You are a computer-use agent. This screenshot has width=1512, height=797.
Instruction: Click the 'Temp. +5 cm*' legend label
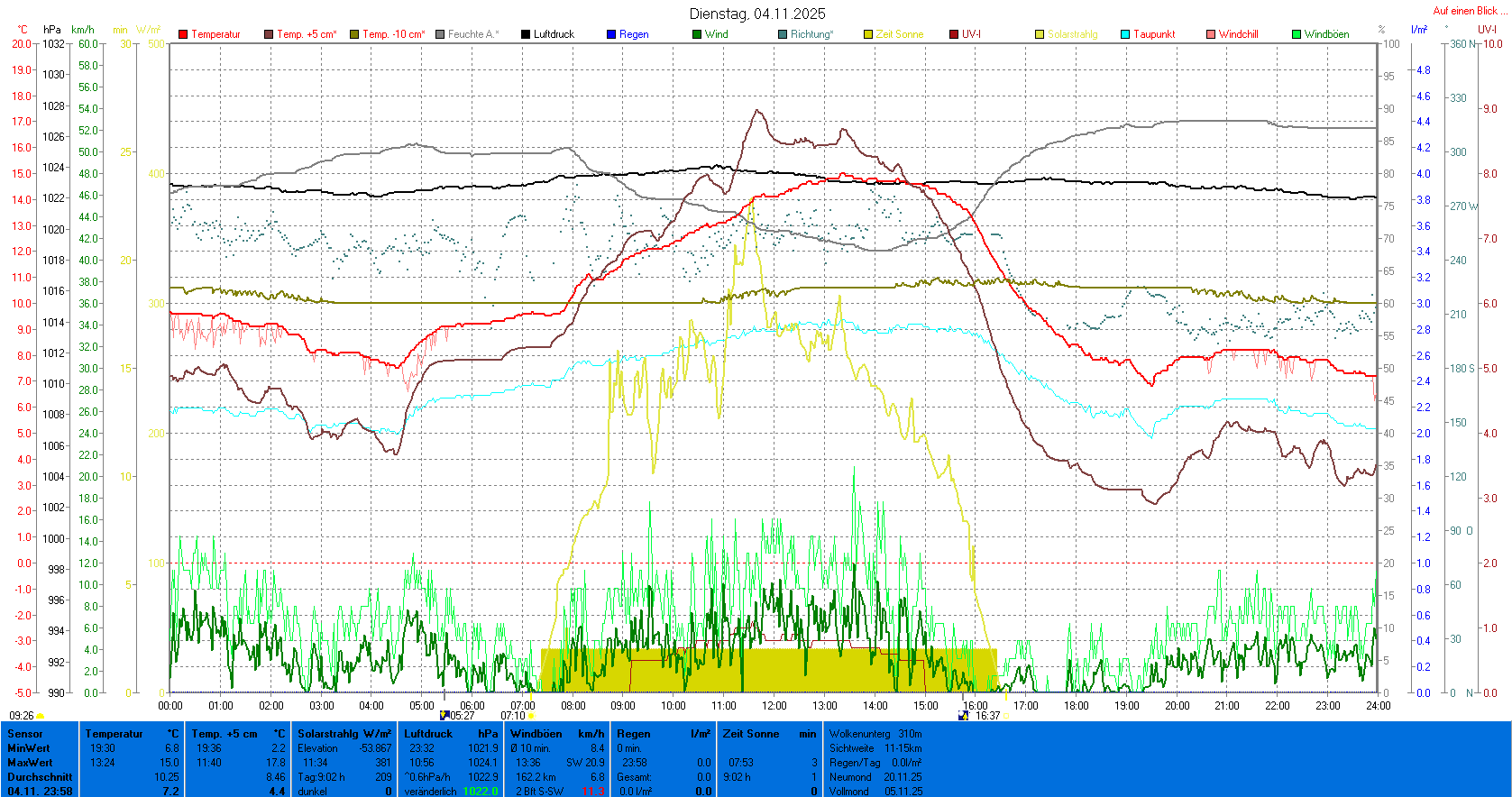point(307,34)
